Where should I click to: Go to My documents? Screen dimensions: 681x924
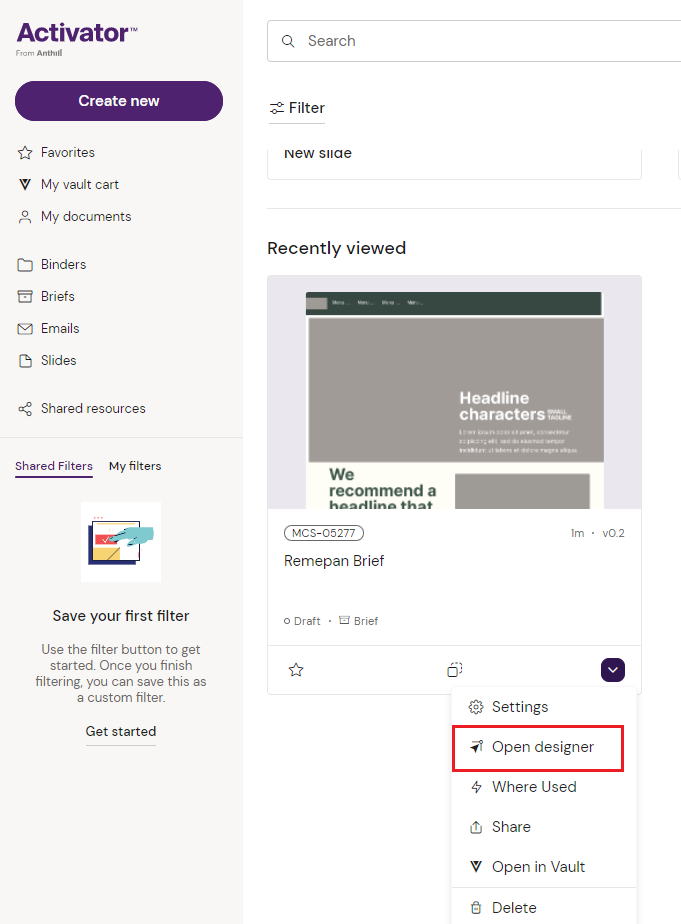pos(85,217)
